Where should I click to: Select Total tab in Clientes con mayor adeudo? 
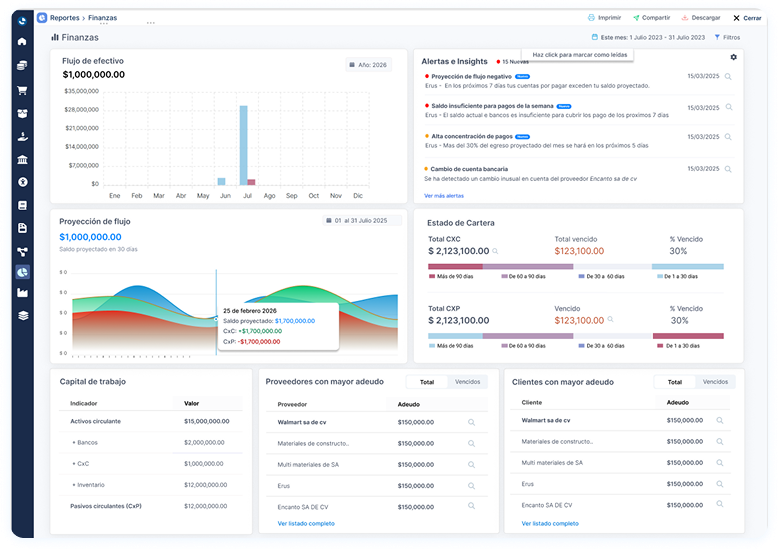click(x=675, y=382)
